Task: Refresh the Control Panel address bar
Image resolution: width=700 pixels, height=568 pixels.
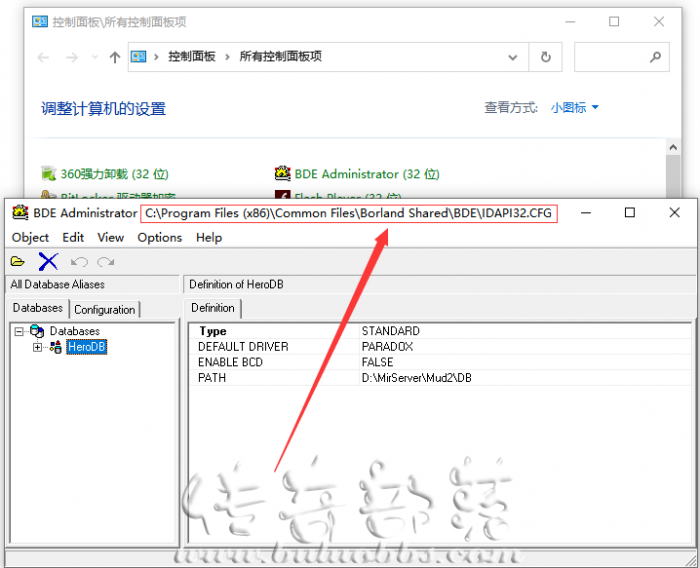Action: [545, 58]
